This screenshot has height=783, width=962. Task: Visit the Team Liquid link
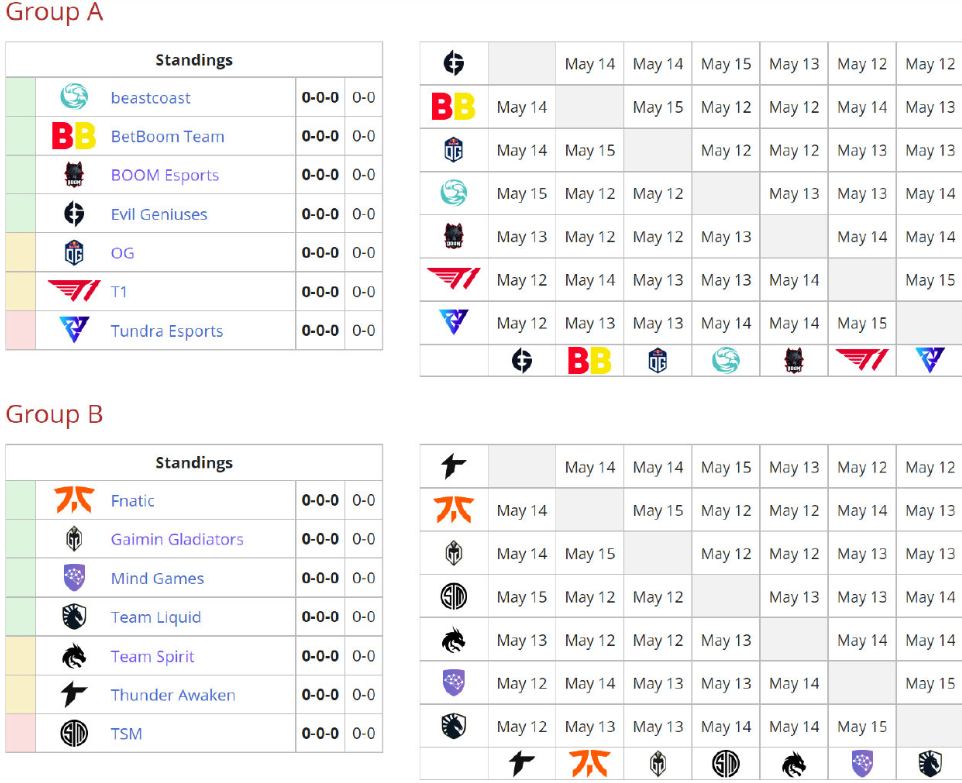click(156, 617)
